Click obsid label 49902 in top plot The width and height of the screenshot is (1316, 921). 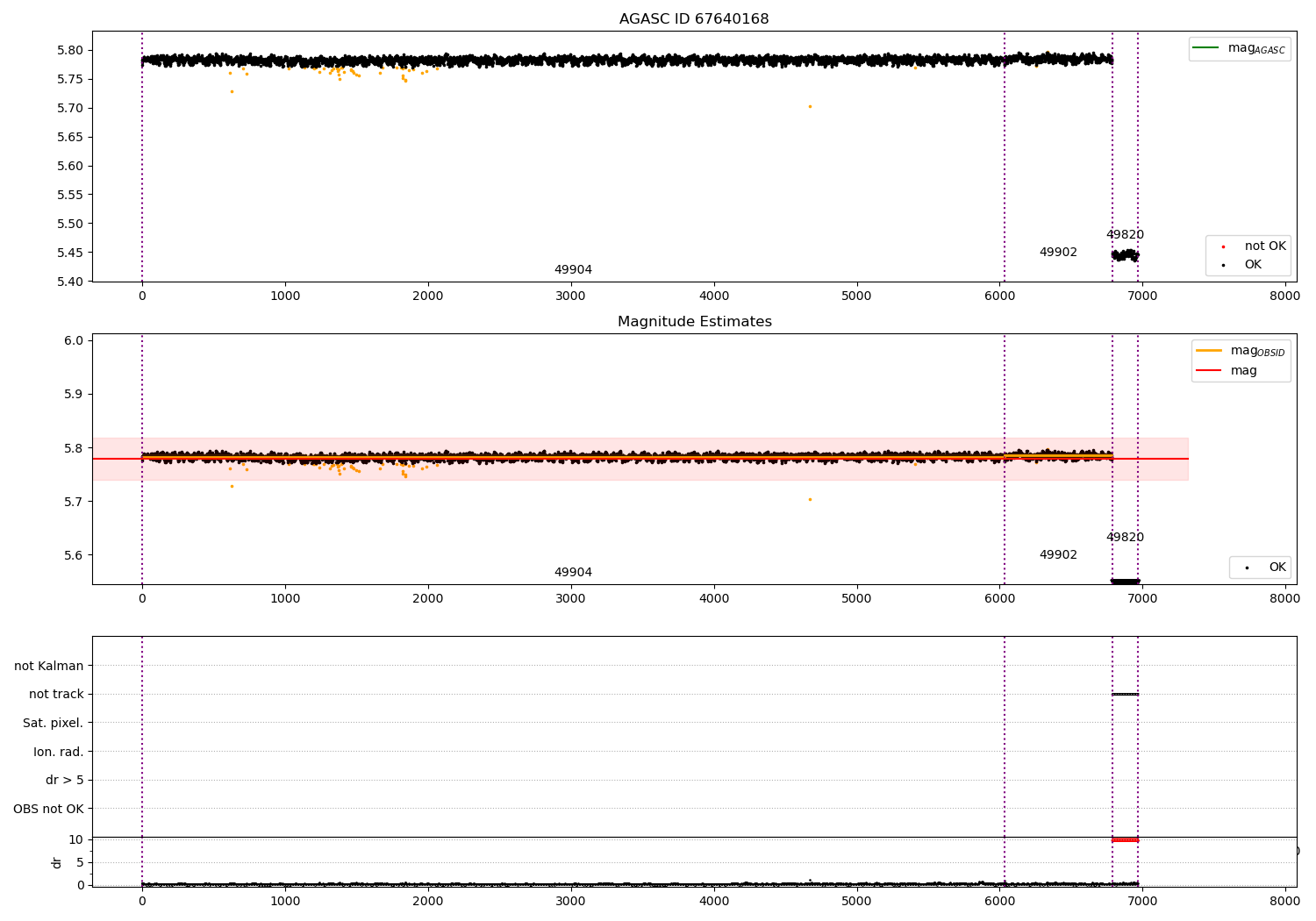(1058, 253)
